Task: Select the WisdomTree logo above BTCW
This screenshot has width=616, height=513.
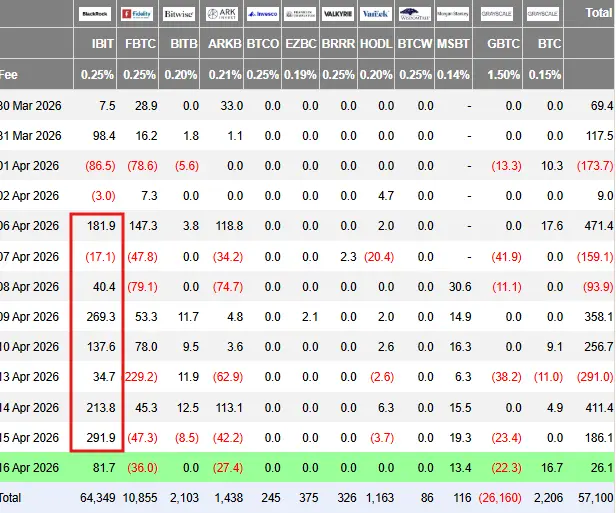Action: coord(414,14)
